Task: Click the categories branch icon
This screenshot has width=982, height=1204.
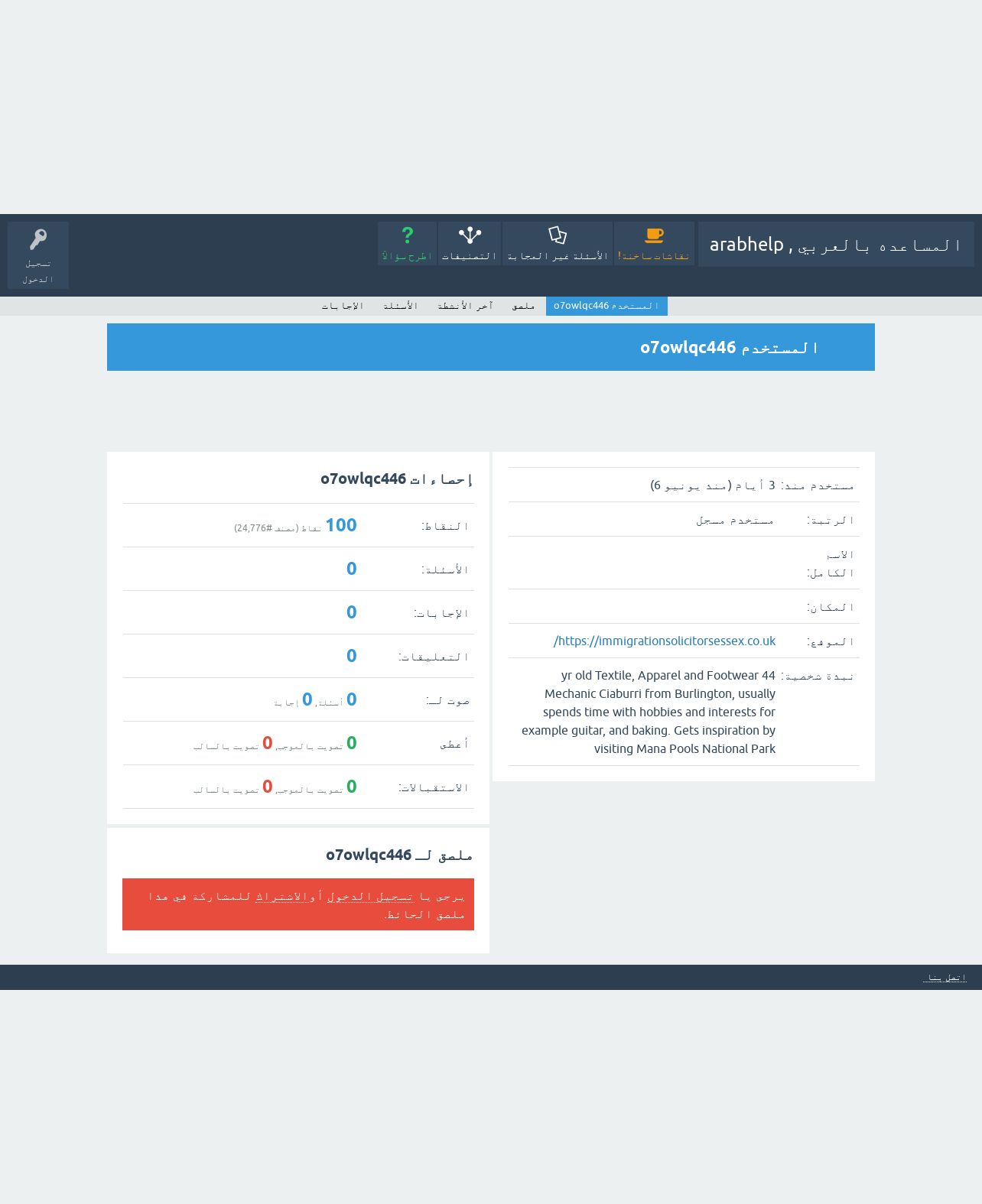Action: click(x=470, y=235)
